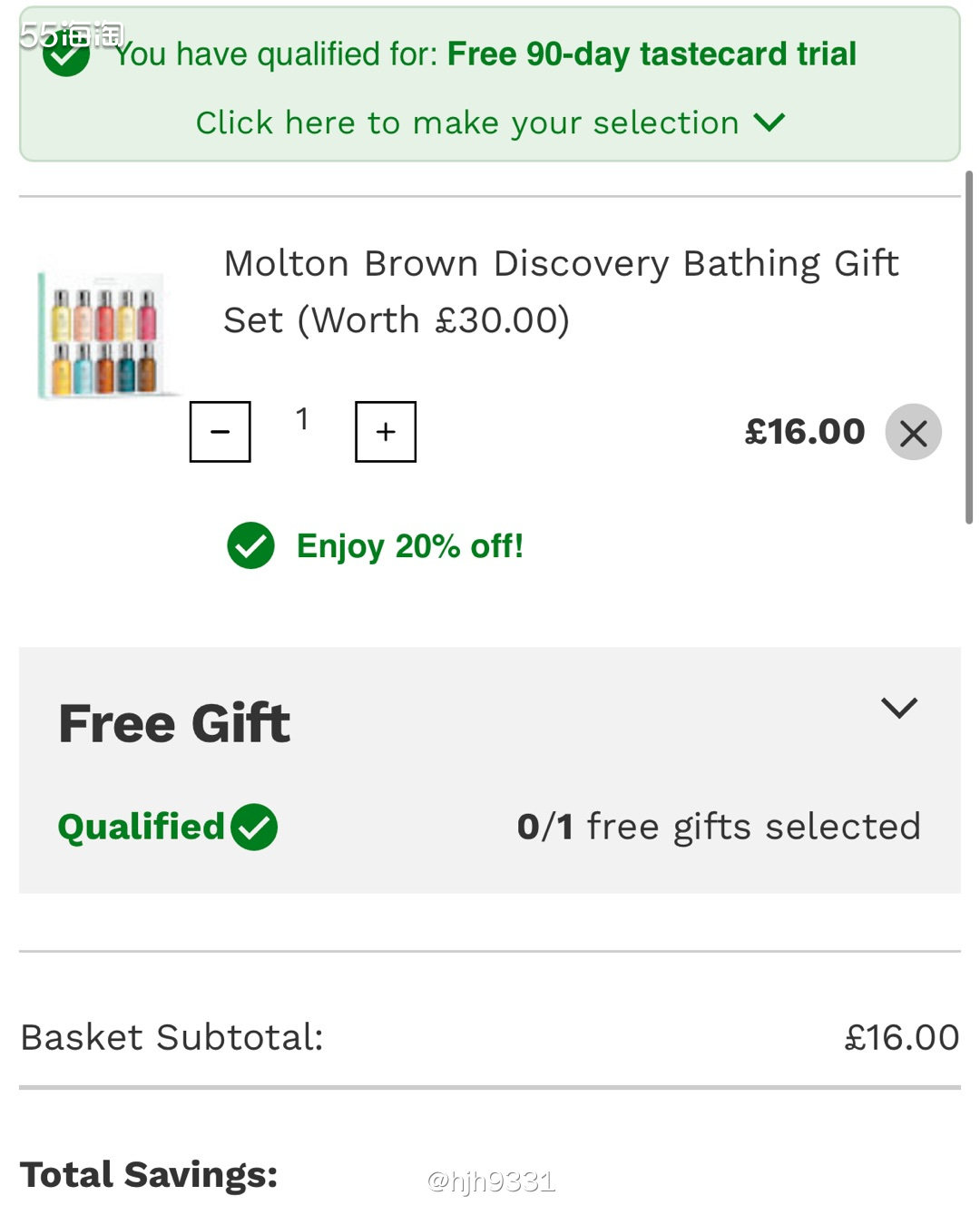Click the Basket Subtotal row
This screenshot has width=980, height=1225.
490,1037
